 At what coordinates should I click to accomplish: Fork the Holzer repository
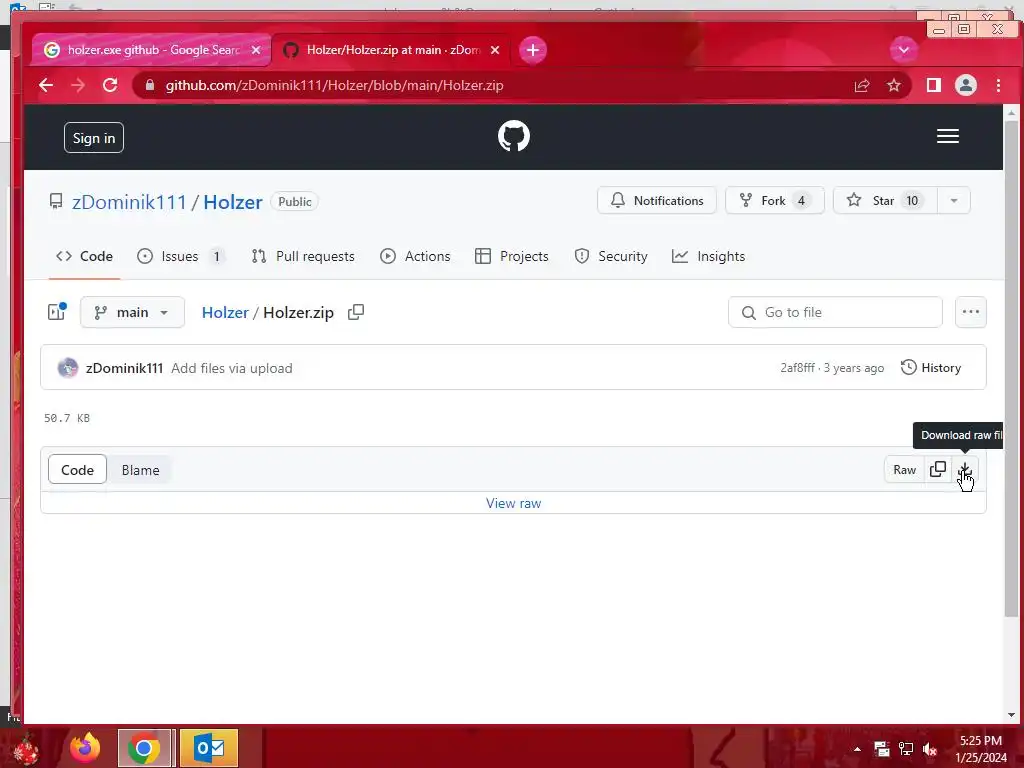[775, 200]
